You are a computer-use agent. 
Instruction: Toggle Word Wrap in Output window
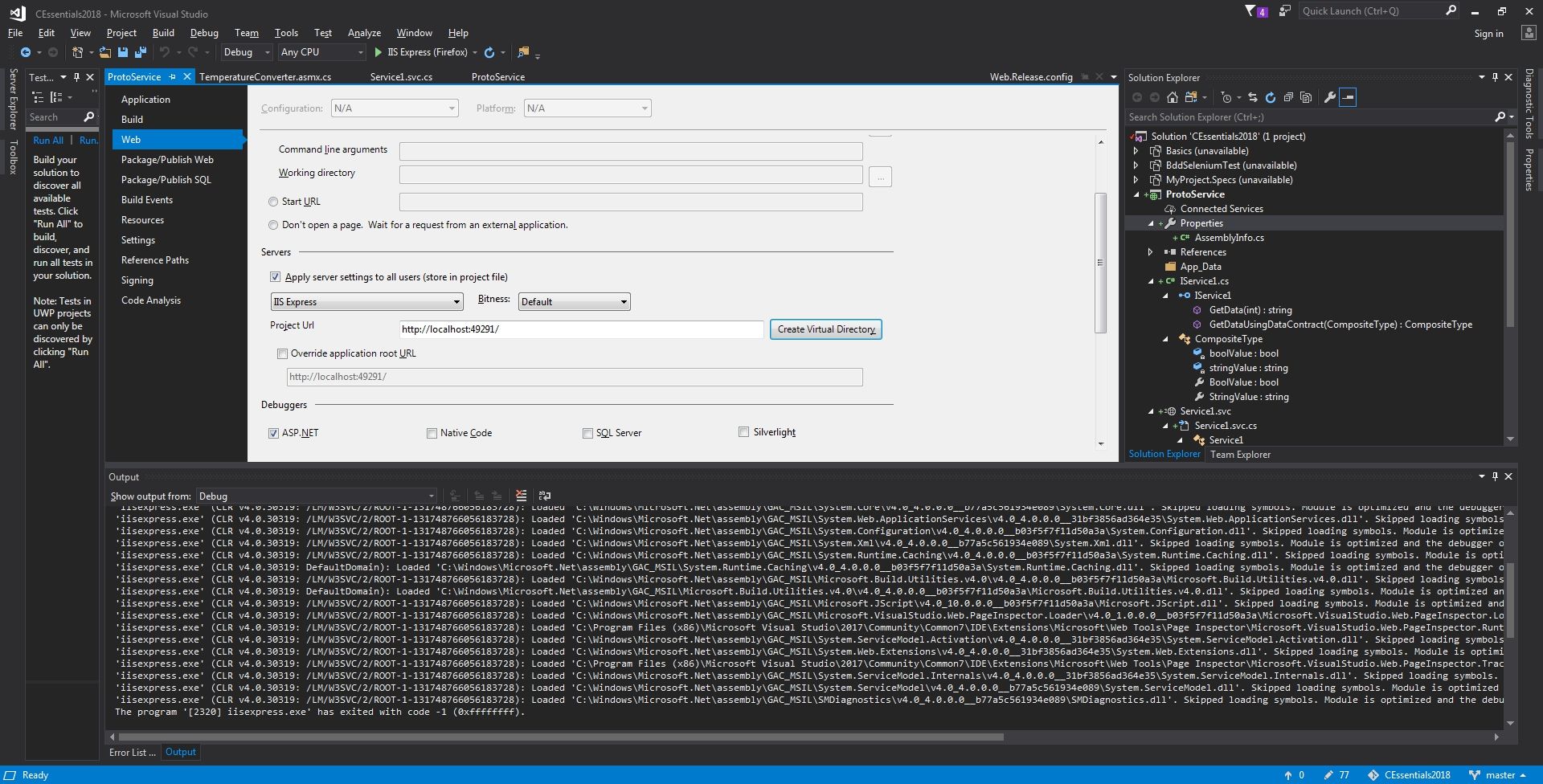pos(545,496)
